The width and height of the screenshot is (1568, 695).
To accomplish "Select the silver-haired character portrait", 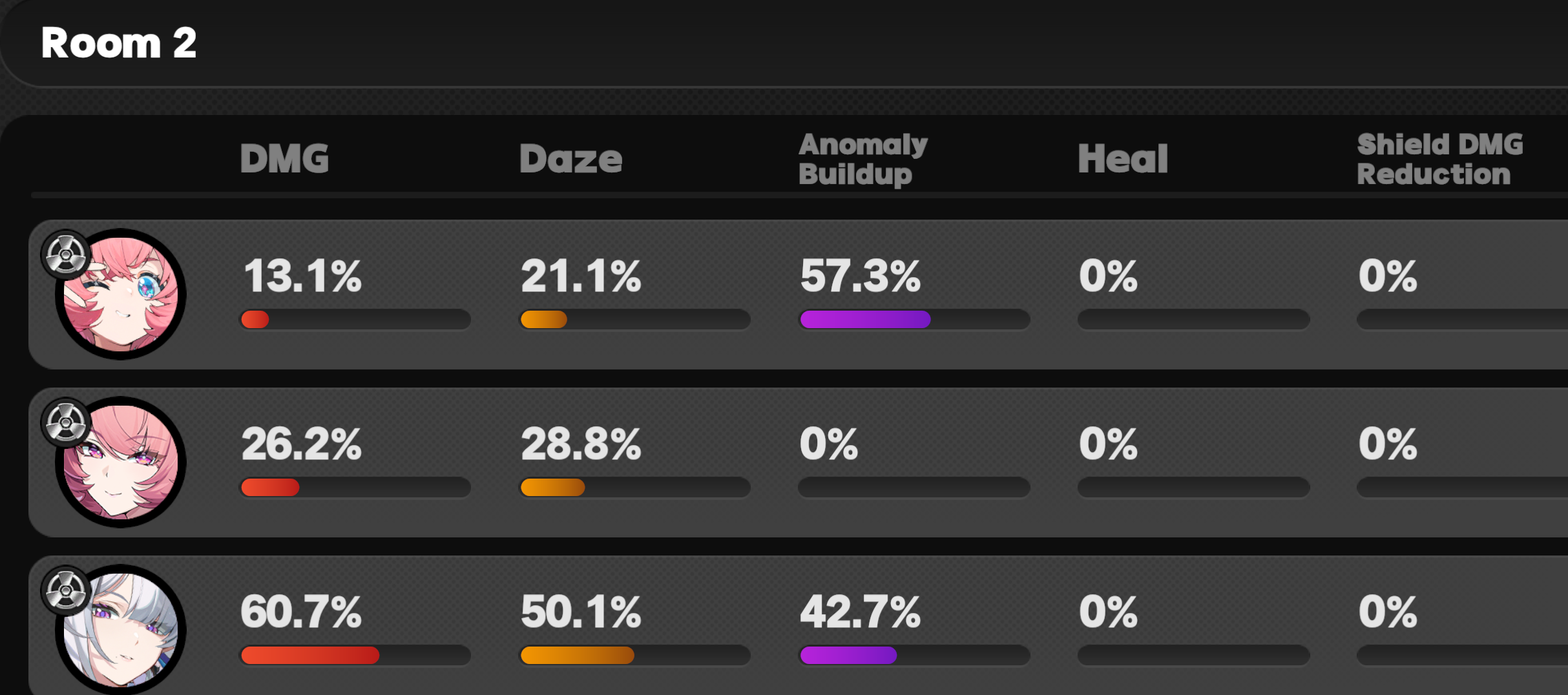I will coord(121,629).
